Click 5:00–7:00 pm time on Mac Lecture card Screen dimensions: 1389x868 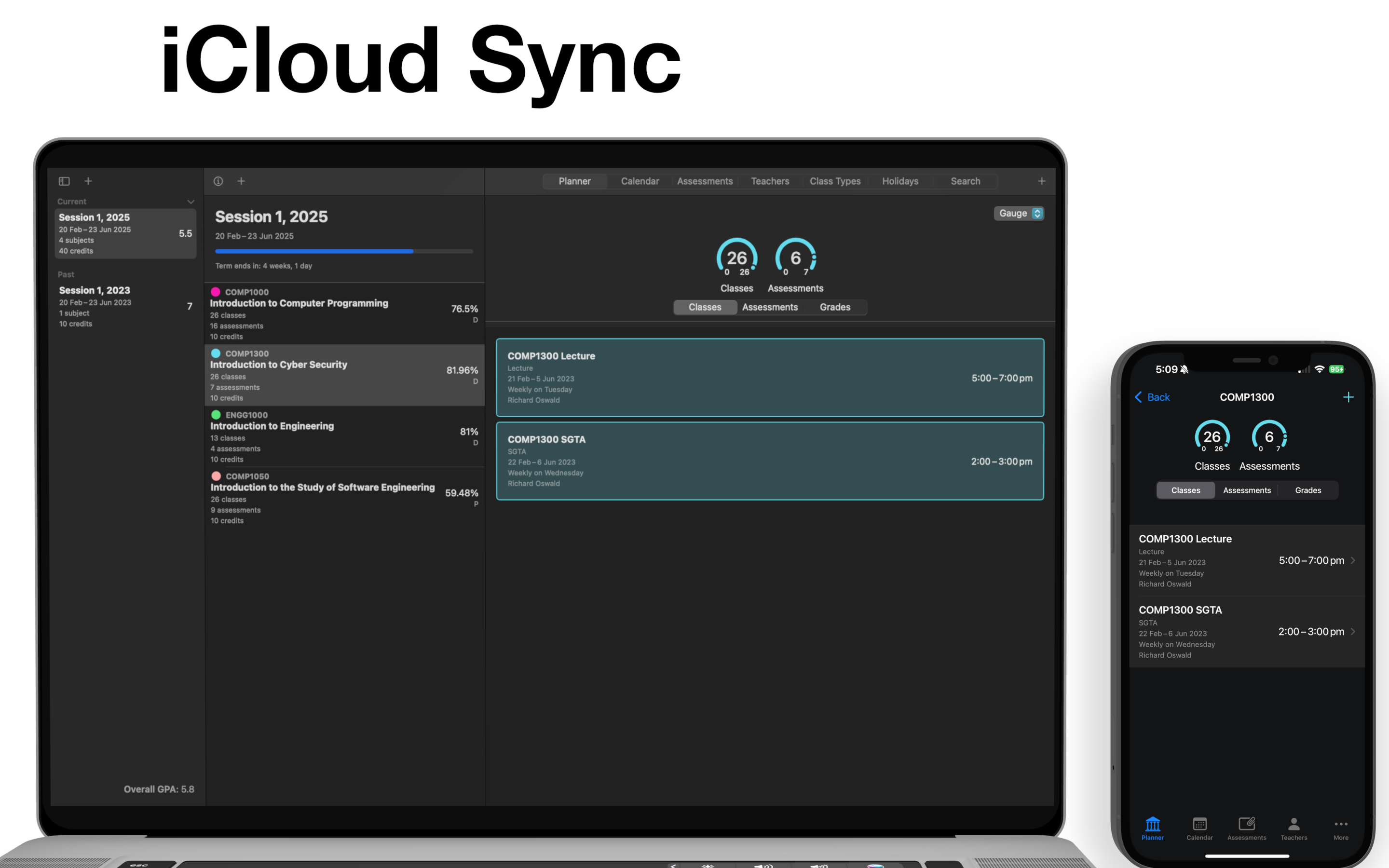[1002, 379]
